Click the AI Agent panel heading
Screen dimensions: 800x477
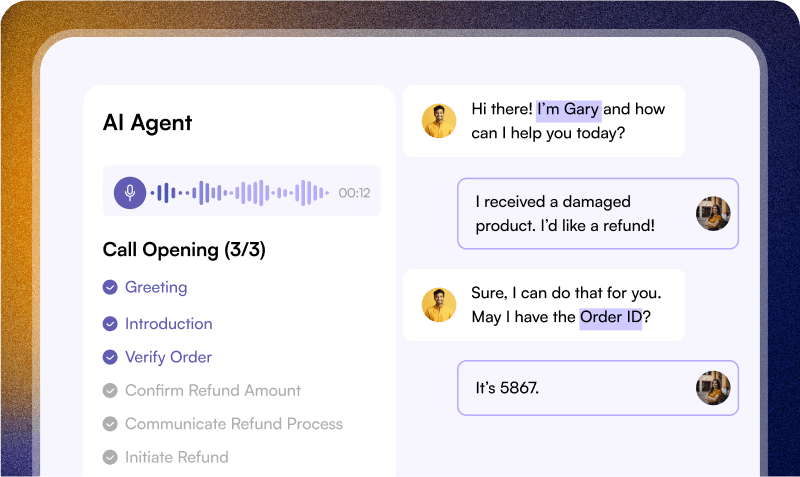point(147,122)
